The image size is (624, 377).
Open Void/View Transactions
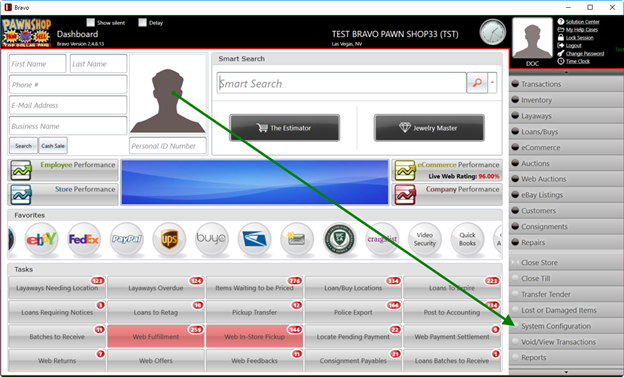(566, 342)
